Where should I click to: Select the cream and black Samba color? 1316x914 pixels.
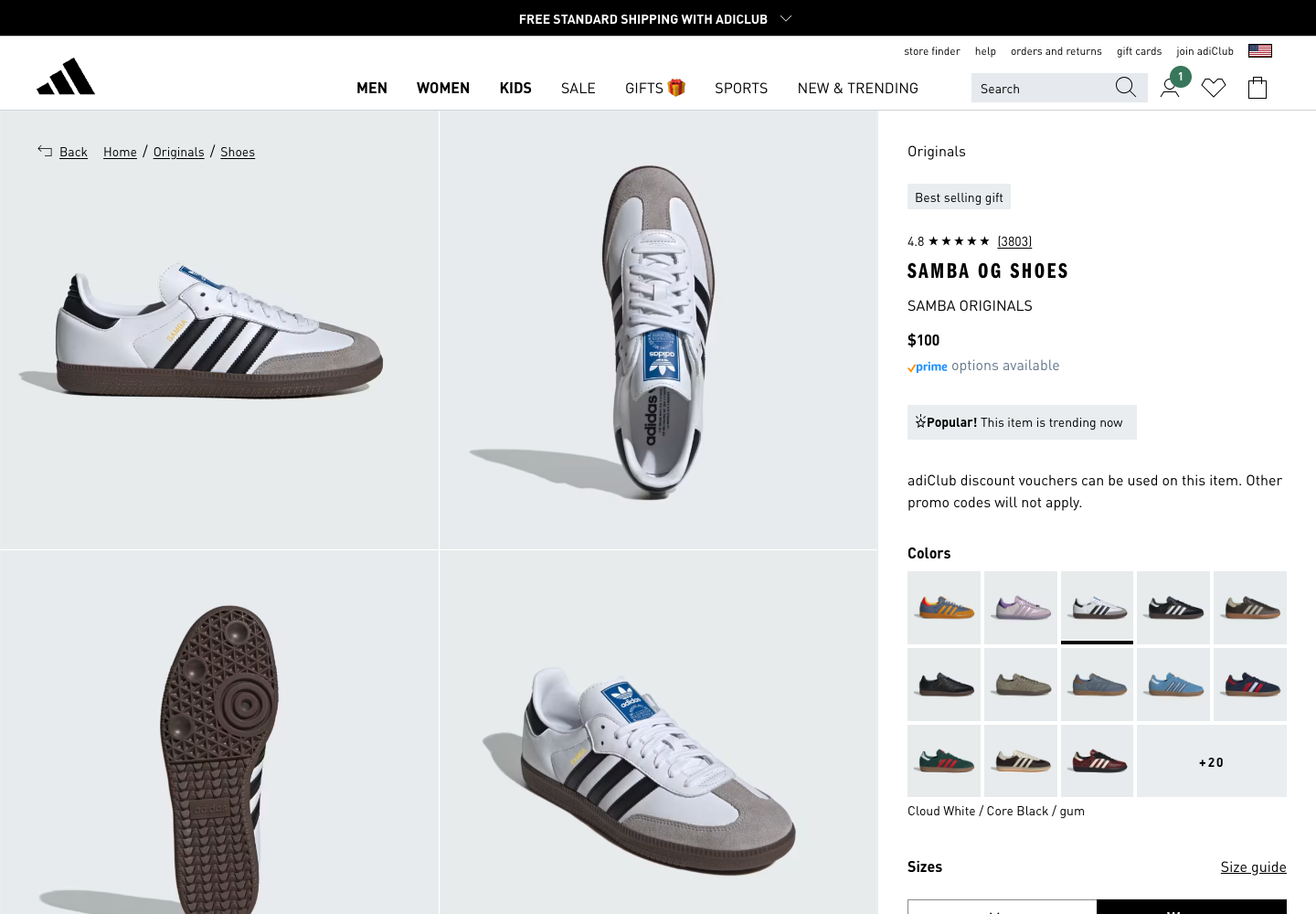coord(1021,761)
